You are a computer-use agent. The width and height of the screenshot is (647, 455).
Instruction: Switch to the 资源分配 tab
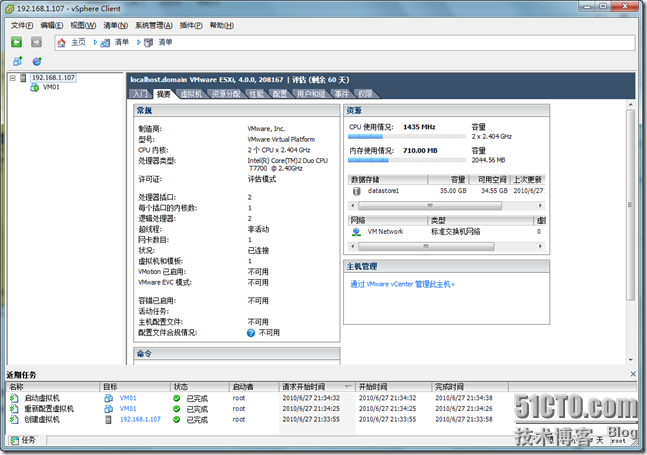(226, 94)
